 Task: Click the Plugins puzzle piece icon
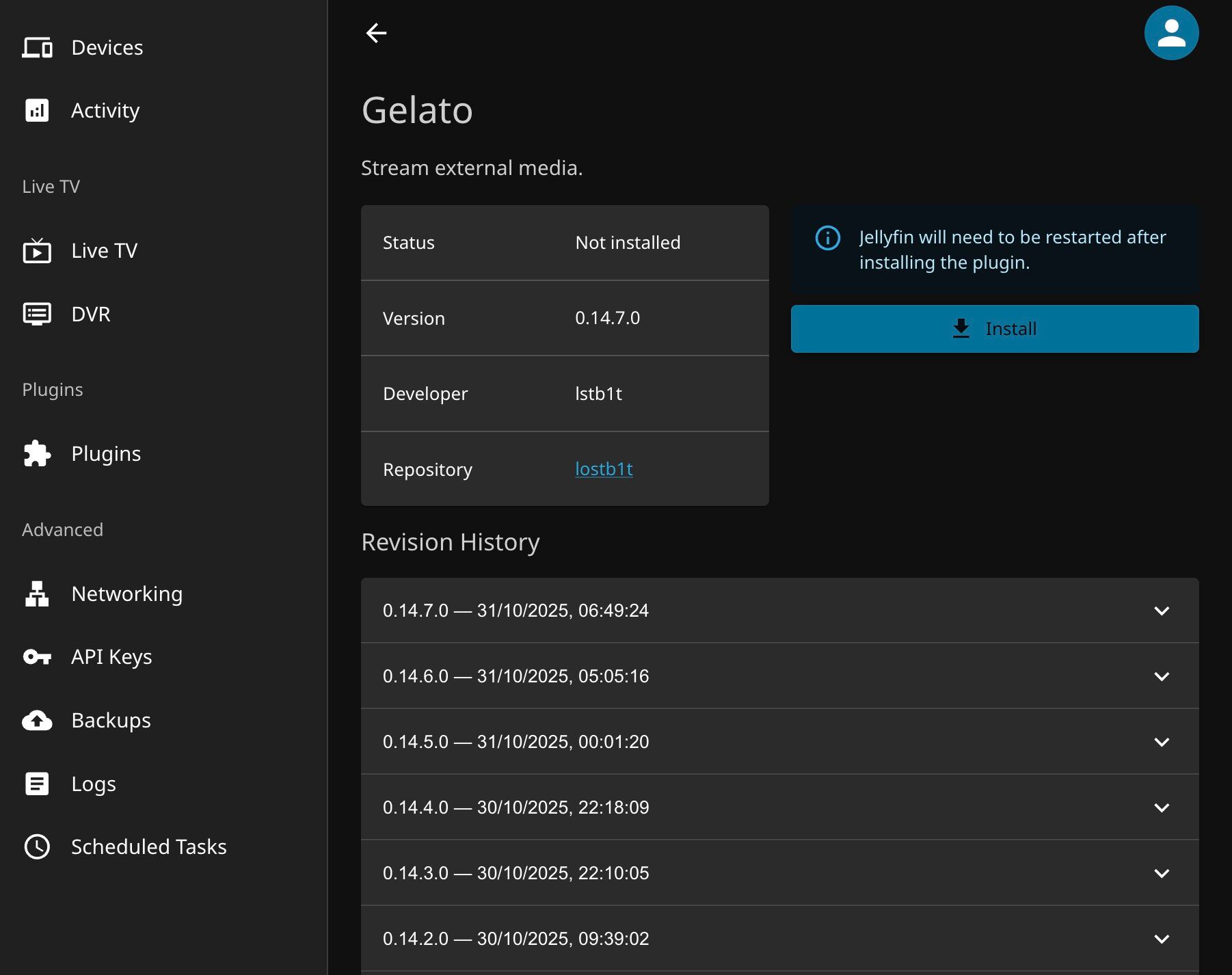pyautogui.click(x=37, y=454)
